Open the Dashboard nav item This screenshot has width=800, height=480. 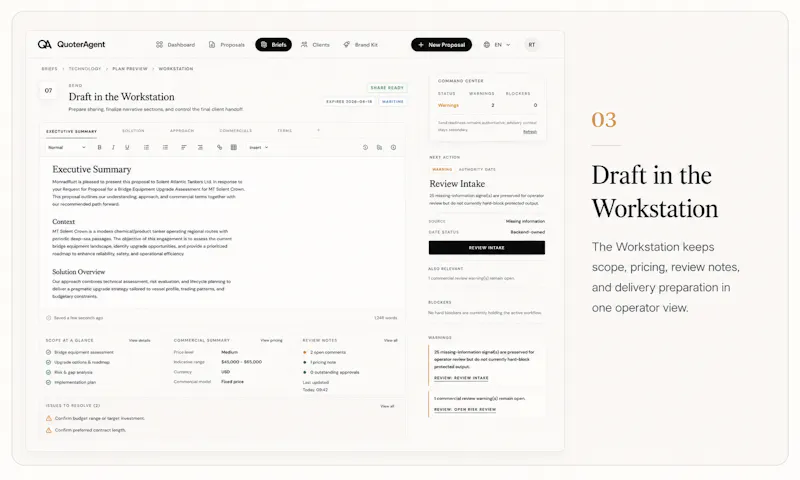(x=175, y=45)
